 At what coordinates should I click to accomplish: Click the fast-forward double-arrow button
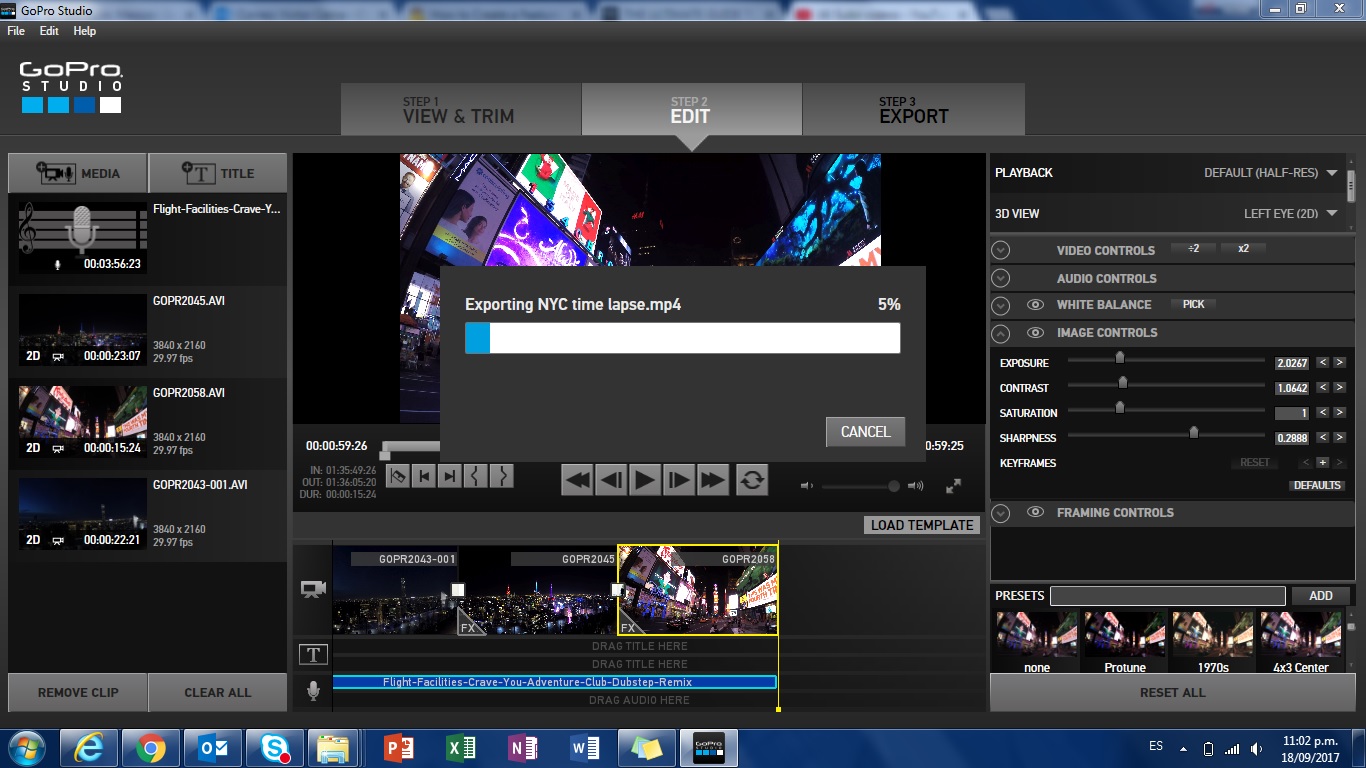(x=713, y=480)
